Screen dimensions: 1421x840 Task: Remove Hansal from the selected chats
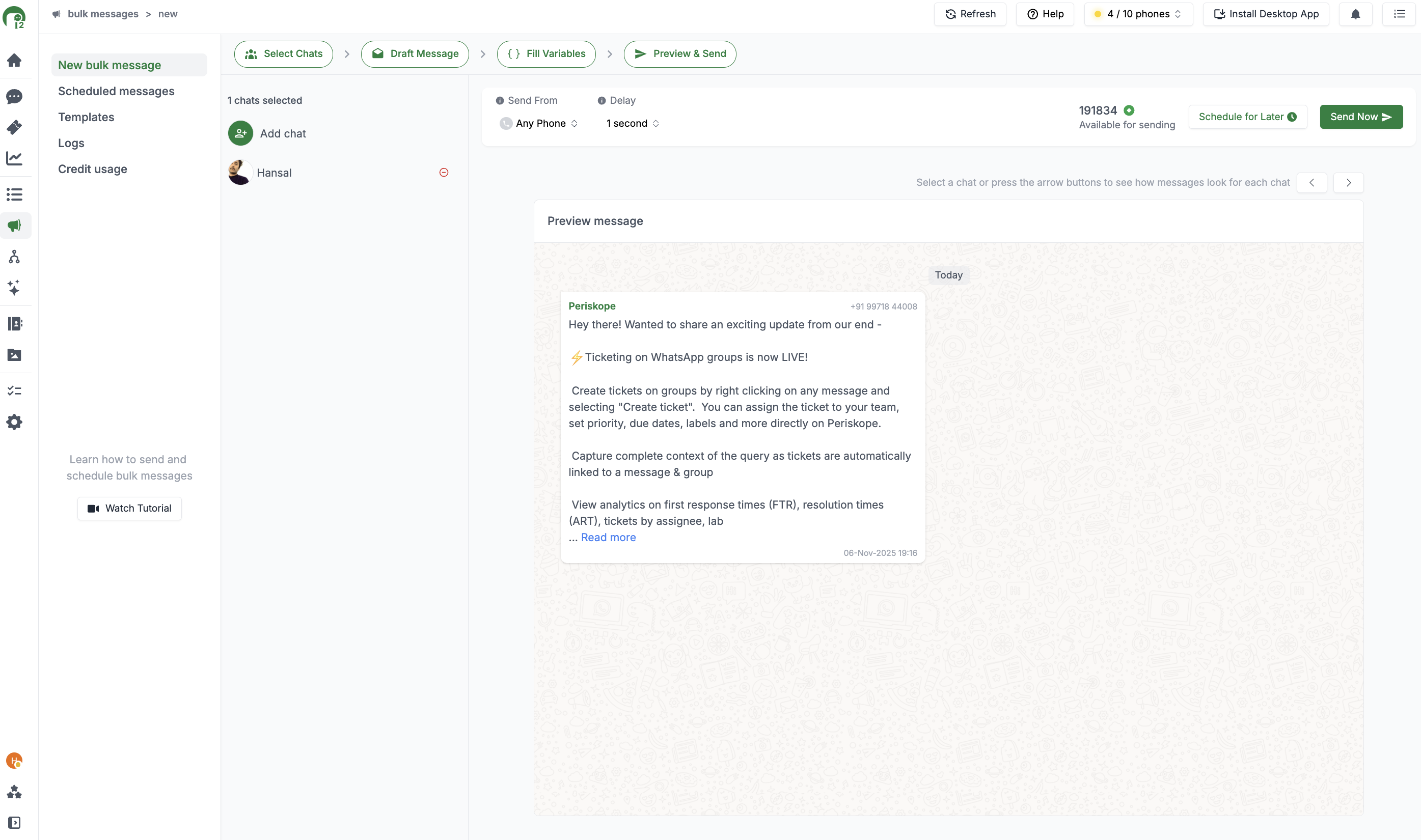(444, 173)
